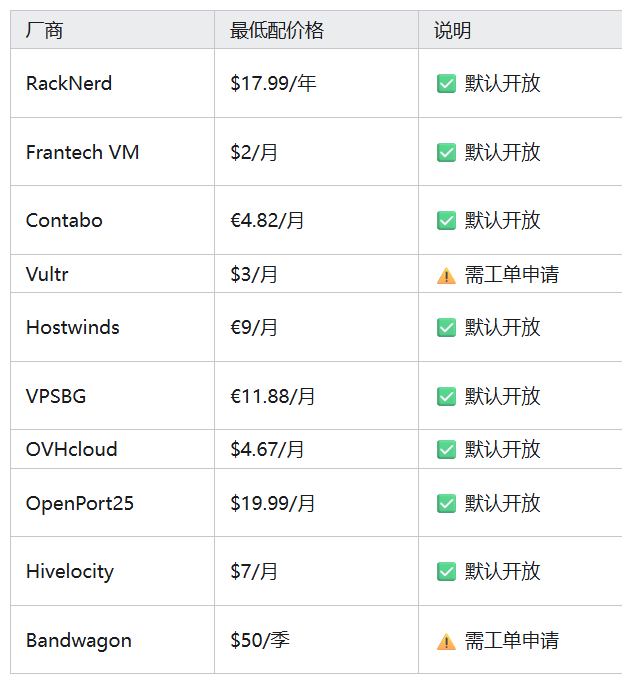Click the $50/季 Bandwagon price
Image resolution: width=622 pixels, height=681 pixels.
coord(260,641)
